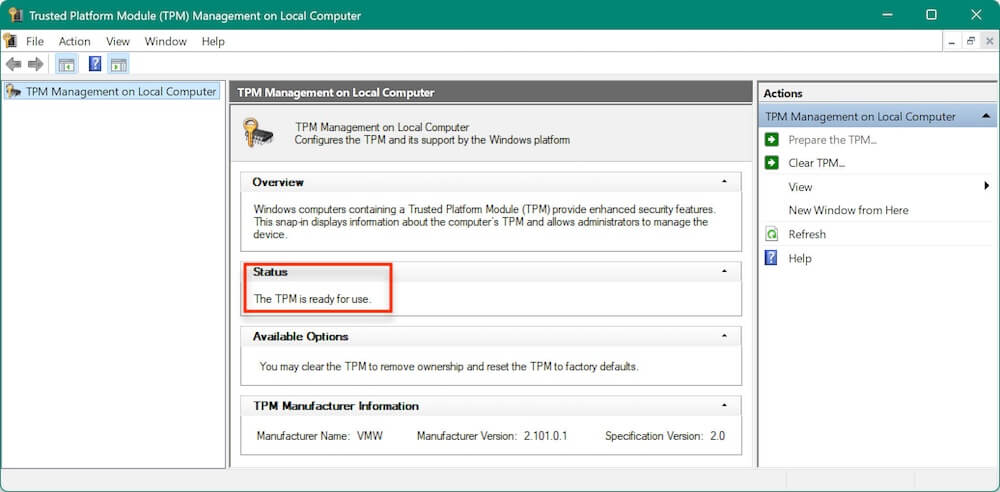
Task: Minimize the inner MDI child window
Action: coord(952,41)
